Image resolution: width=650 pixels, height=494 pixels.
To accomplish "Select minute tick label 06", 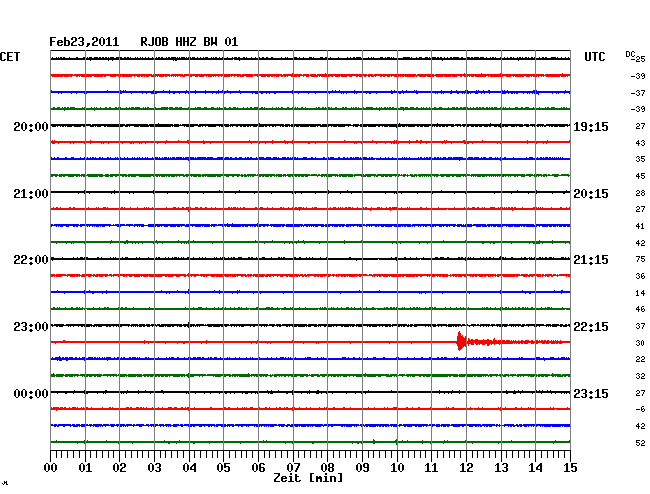I will pos(258,467).
